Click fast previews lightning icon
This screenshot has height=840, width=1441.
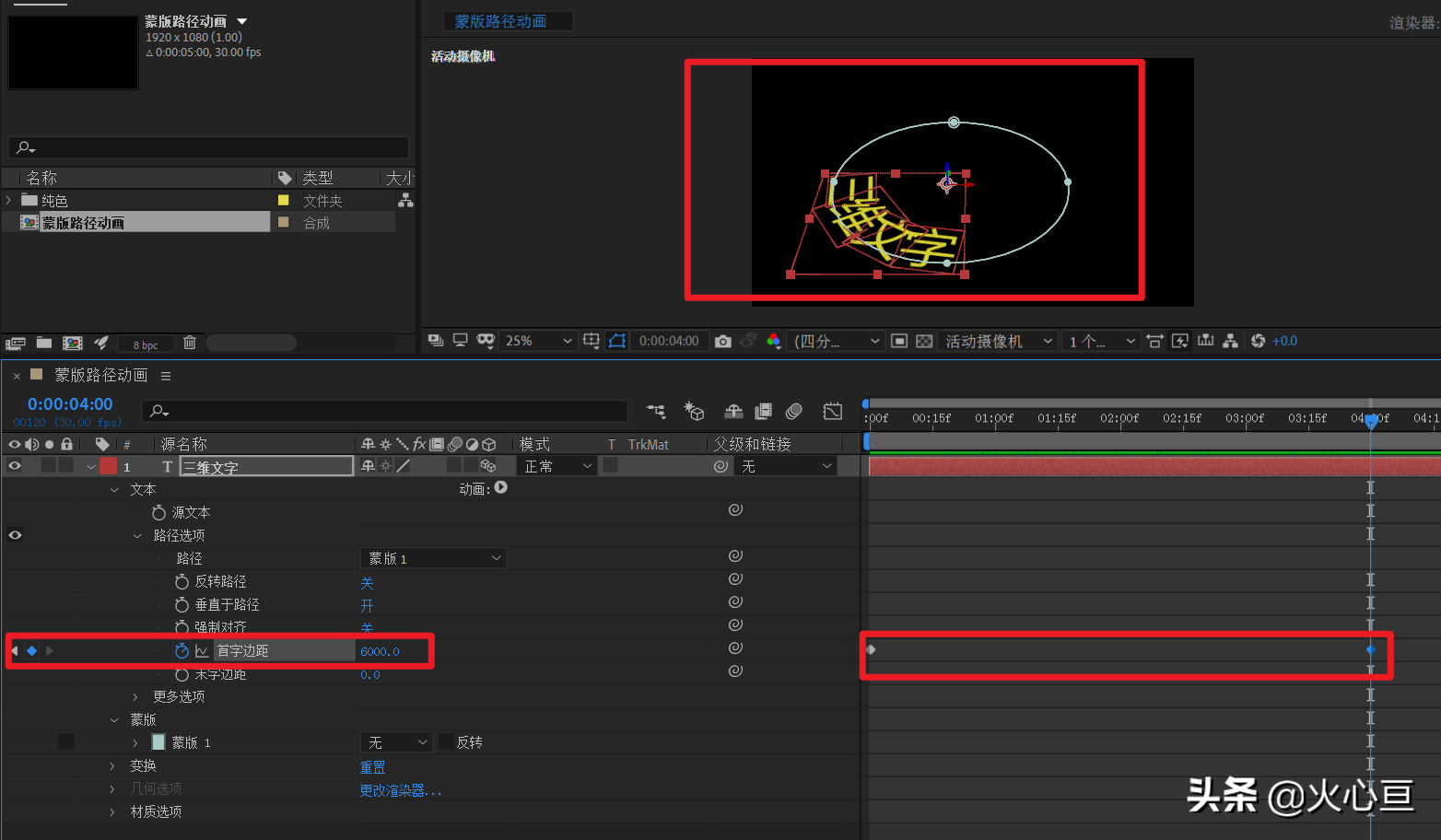(1179, 341)
